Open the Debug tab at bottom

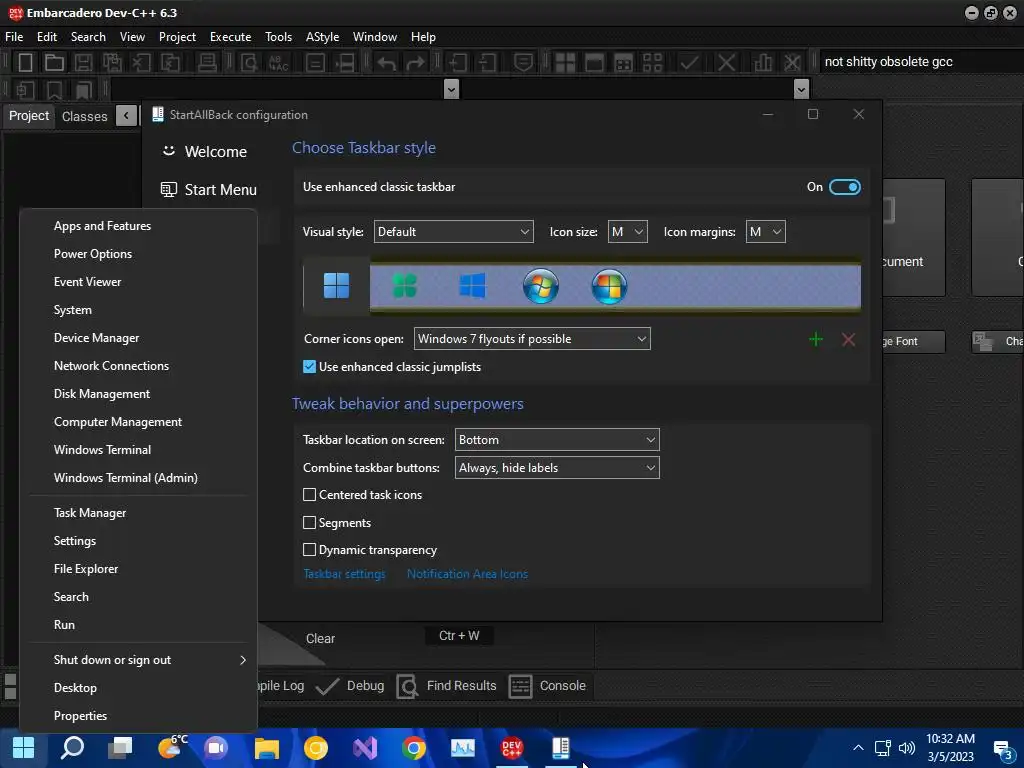click(349, 686)
